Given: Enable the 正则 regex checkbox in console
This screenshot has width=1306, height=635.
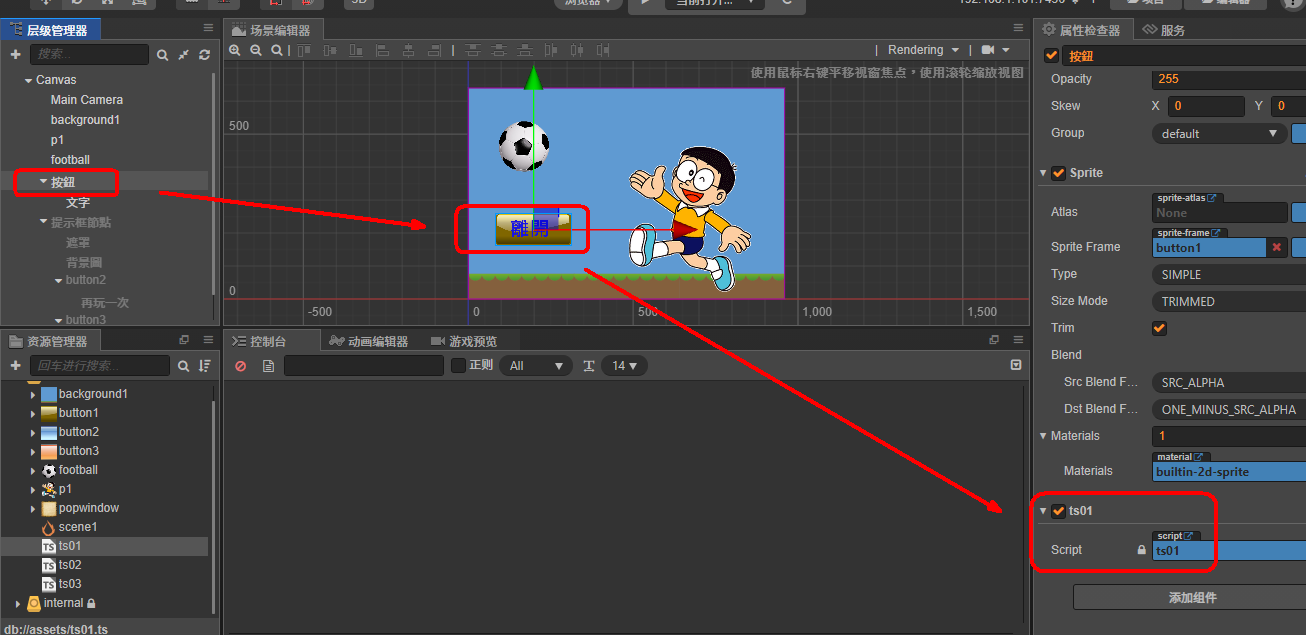Looking at the screenshot, I should (459, 366).
